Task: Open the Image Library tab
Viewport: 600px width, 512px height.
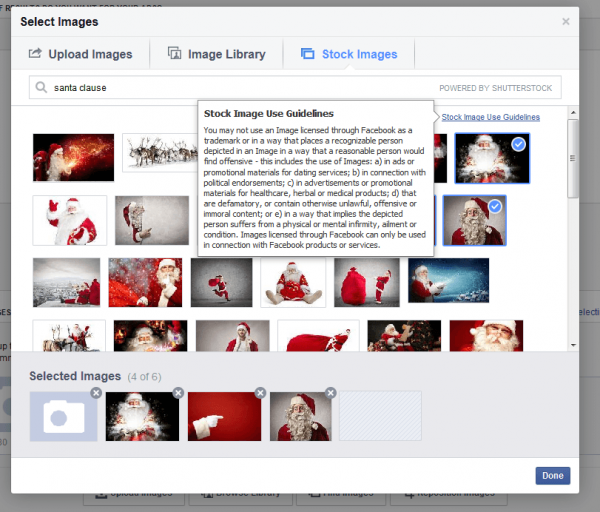Action: pos(216,54)
